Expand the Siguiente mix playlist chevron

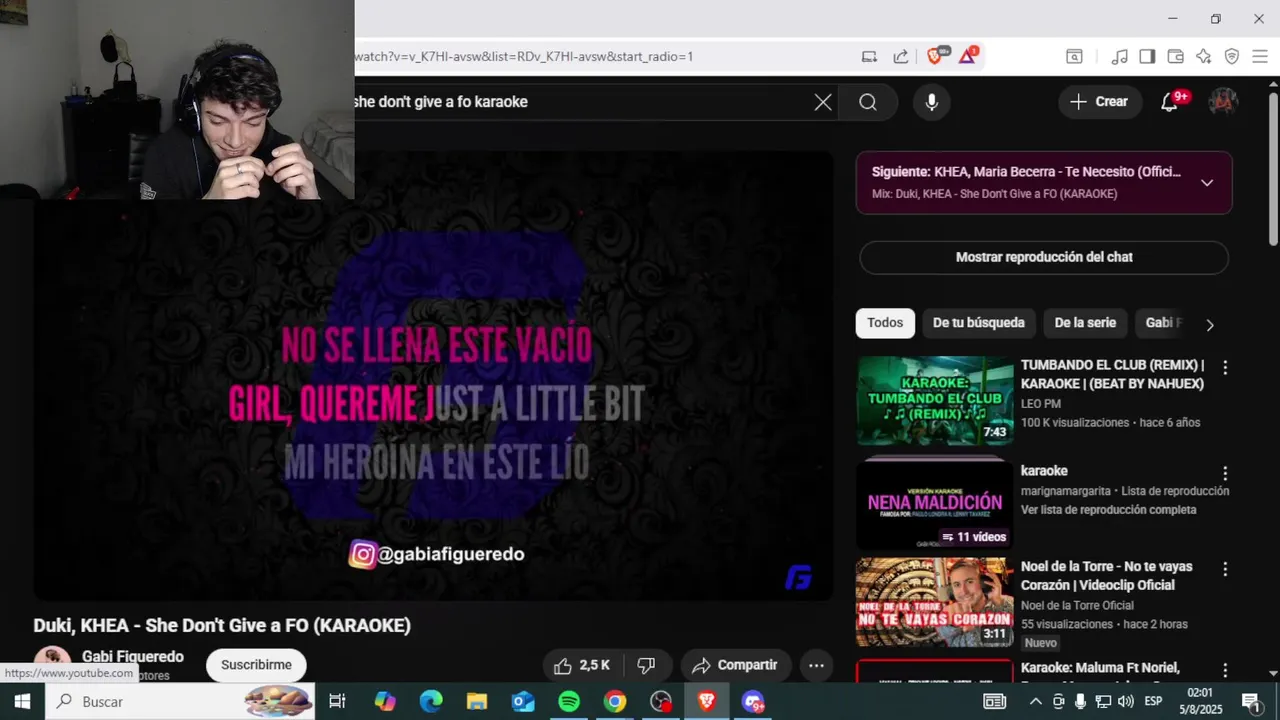(x=1207, y=183)
